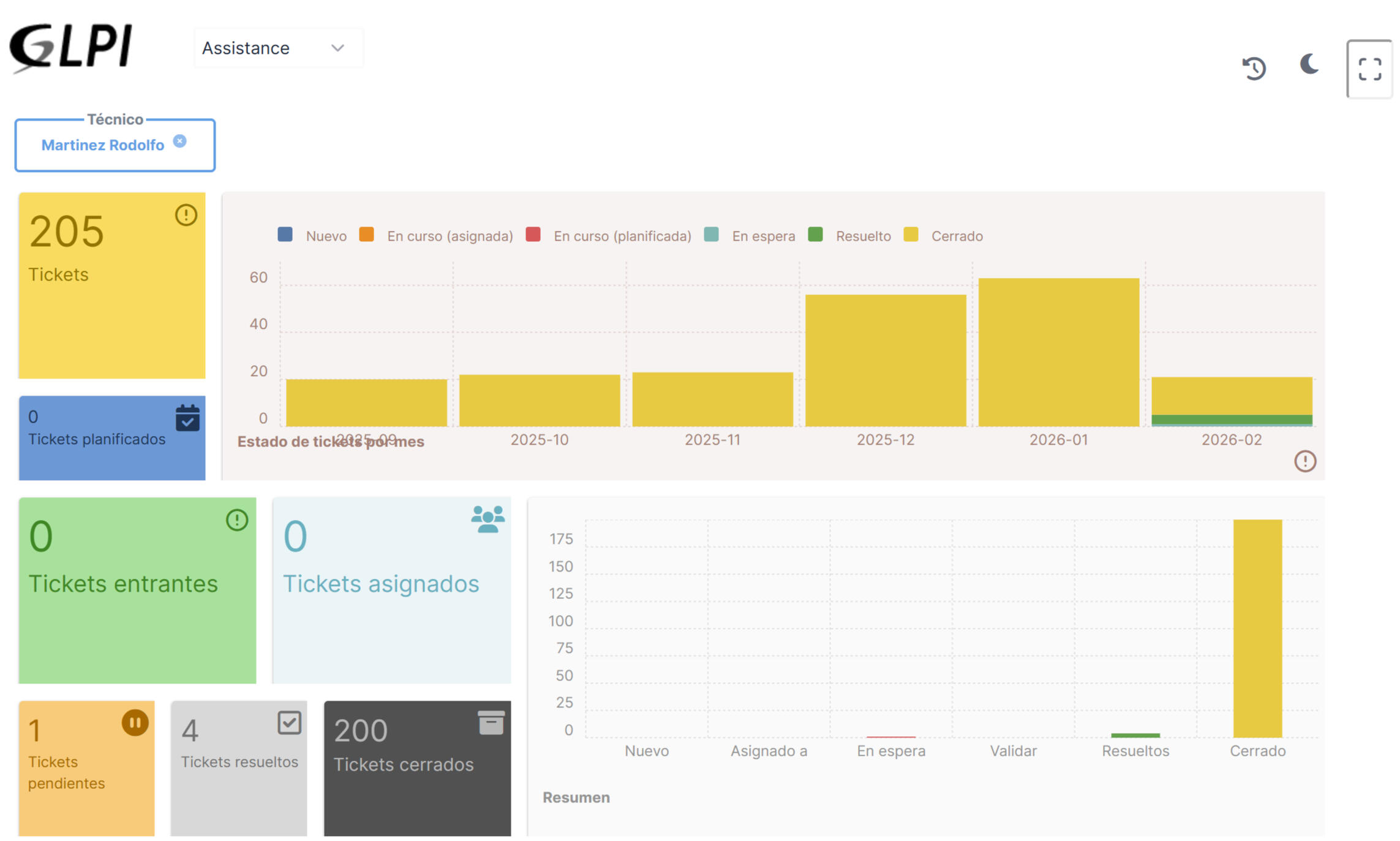
Task: Remove the Martinez Rodolfo technician filter
Action: (179, 141)
